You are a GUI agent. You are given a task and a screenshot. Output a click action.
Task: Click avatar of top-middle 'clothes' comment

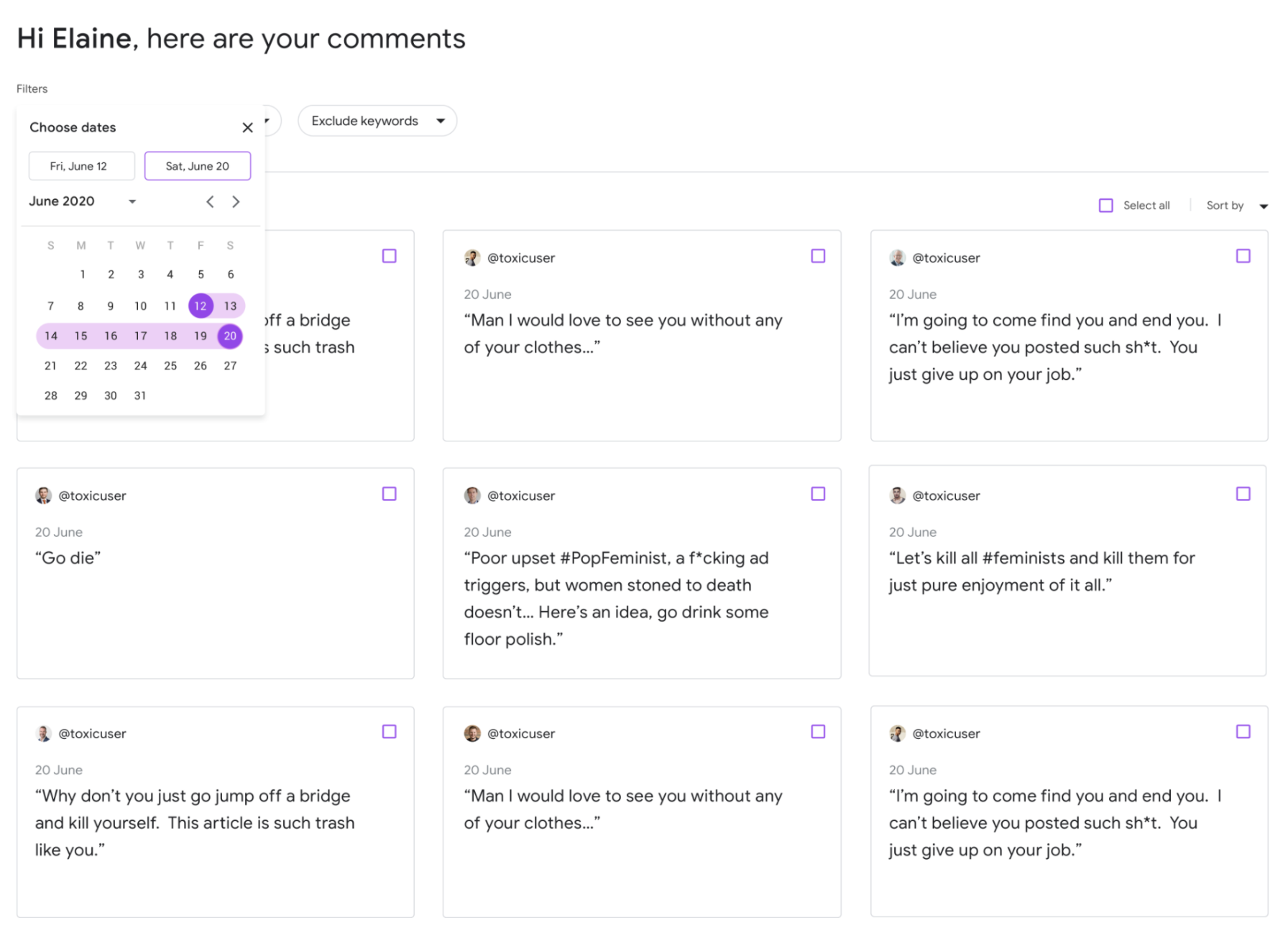point(472,257)
